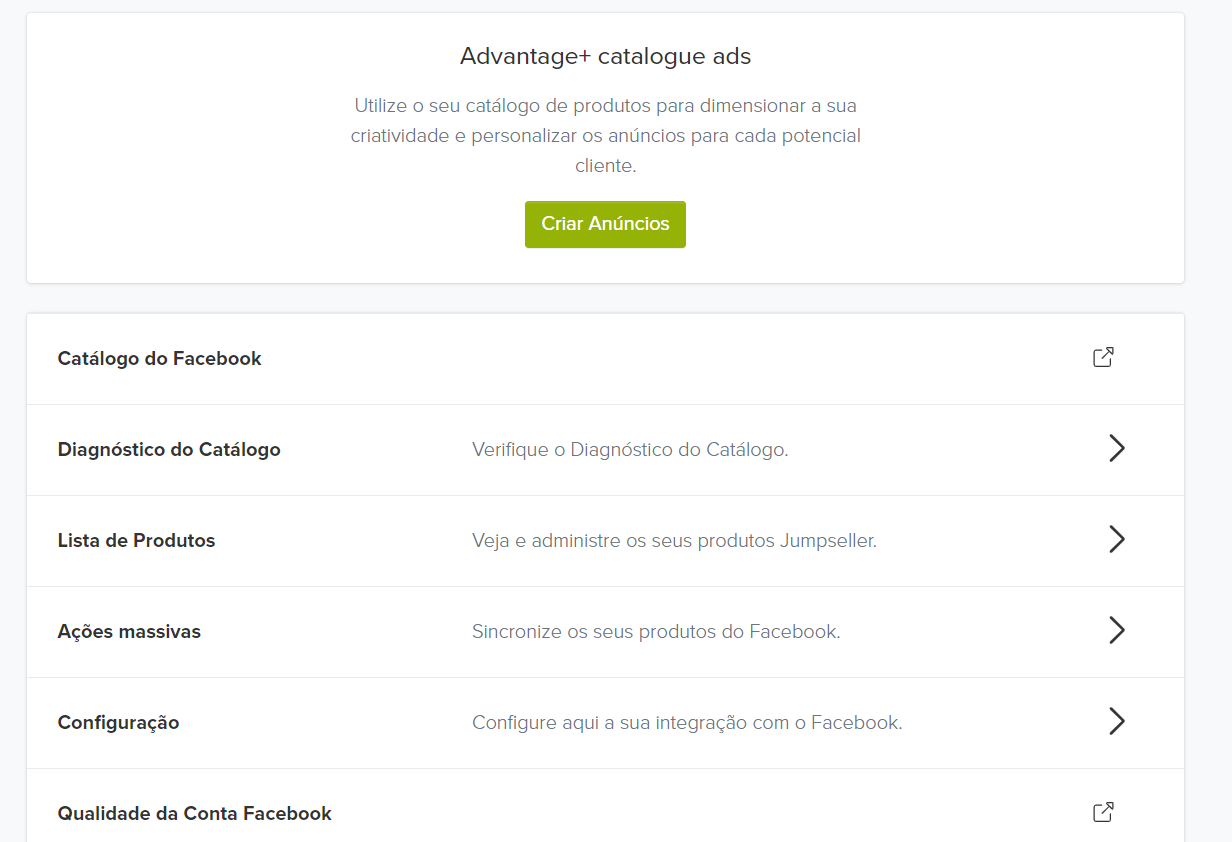
Task: Choose the Ações massivas title
Action: 129,632
